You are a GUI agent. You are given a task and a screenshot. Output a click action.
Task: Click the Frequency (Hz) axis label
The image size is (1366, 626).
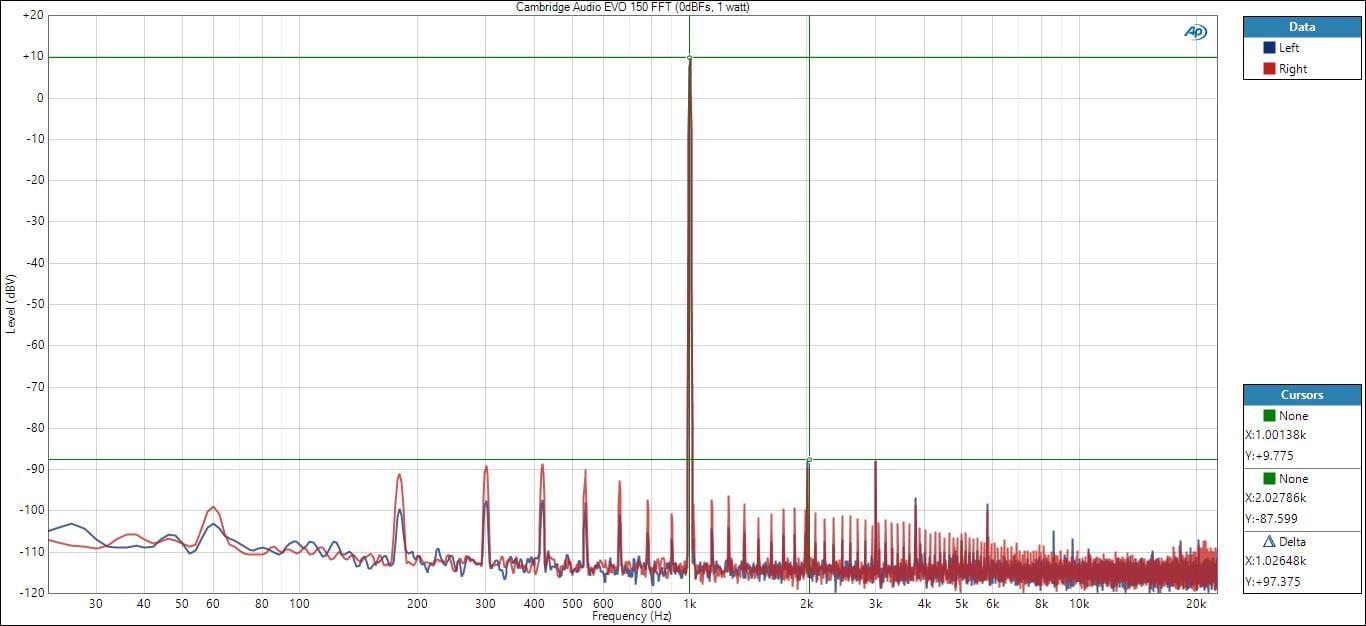click(x=631, y=617)
